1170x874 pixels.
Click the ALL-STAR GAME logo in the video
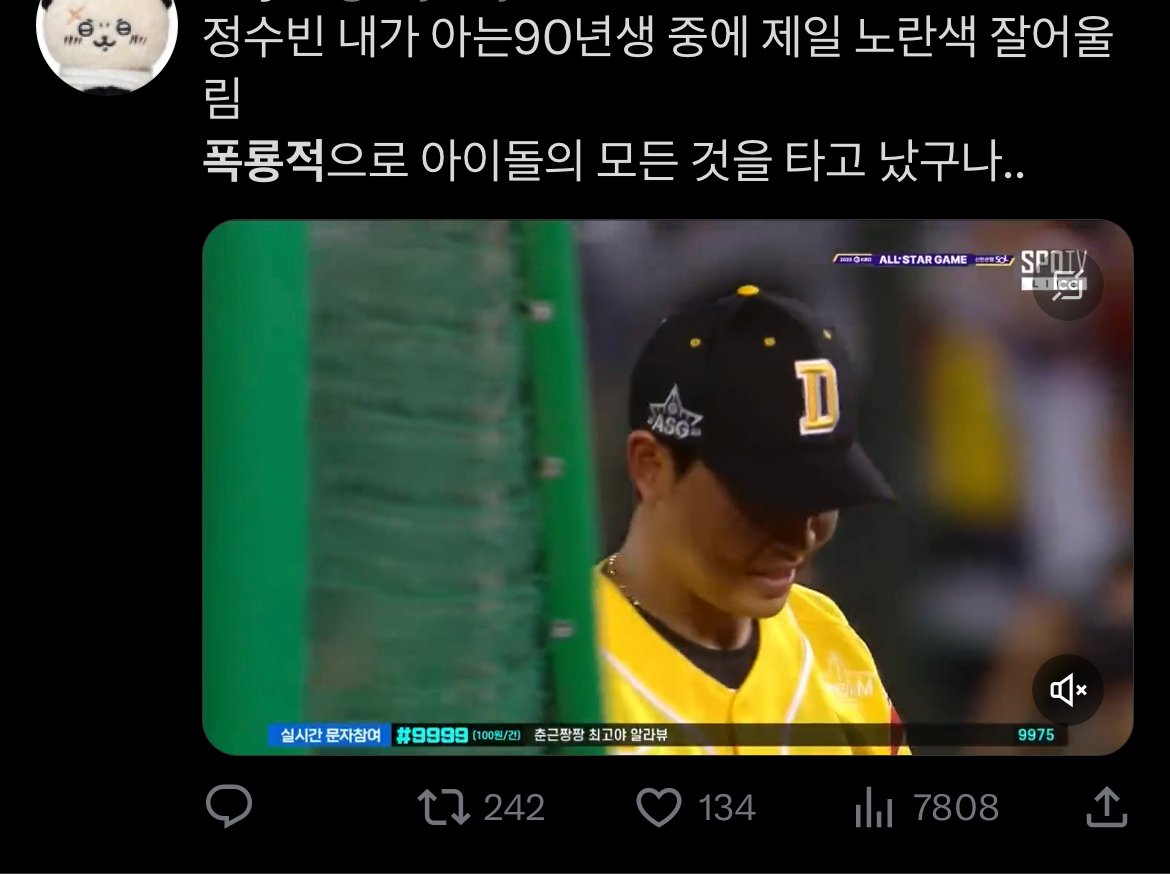[923, 260]
